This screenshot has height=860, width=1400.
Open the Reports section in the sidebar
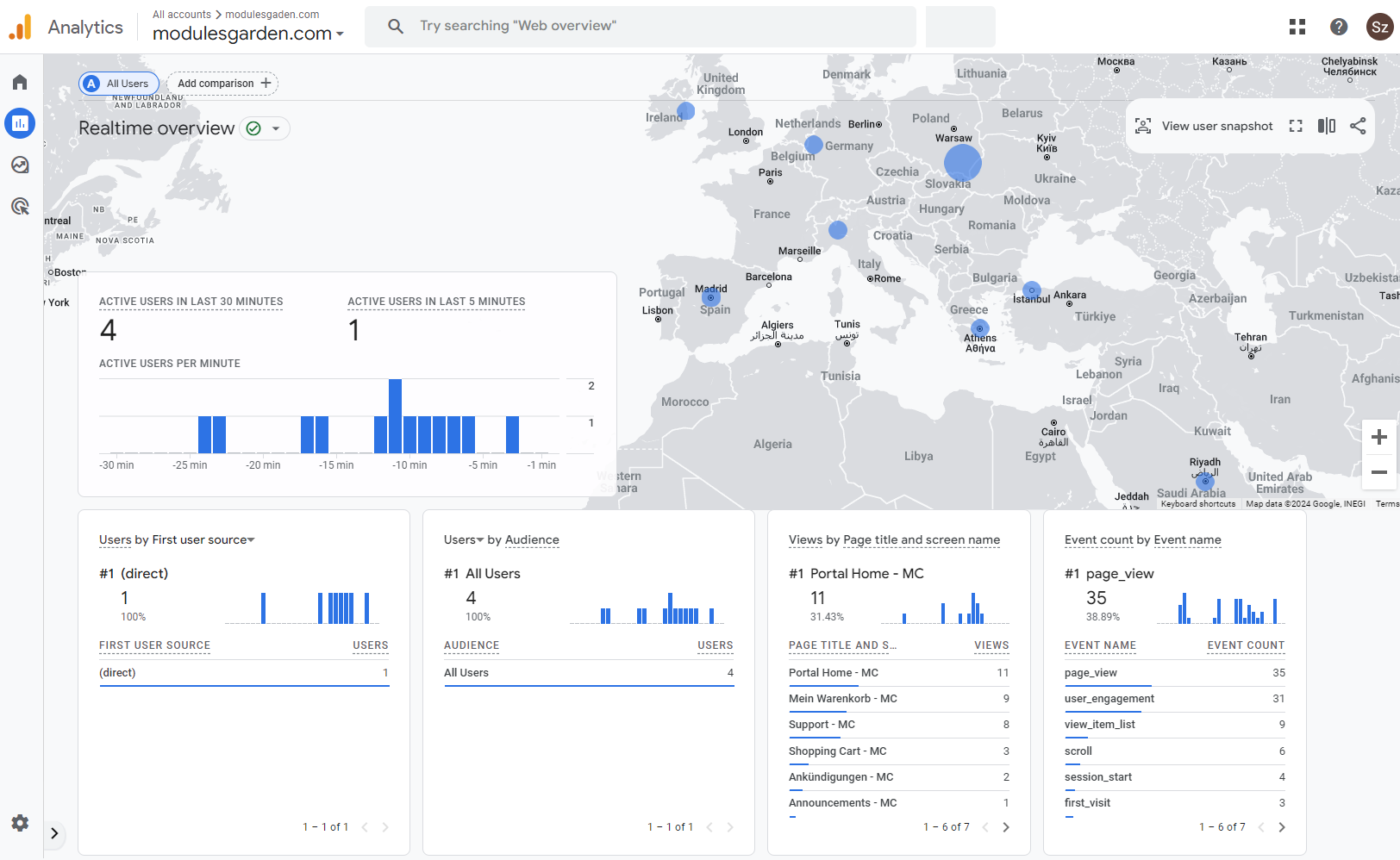point(19,123)
